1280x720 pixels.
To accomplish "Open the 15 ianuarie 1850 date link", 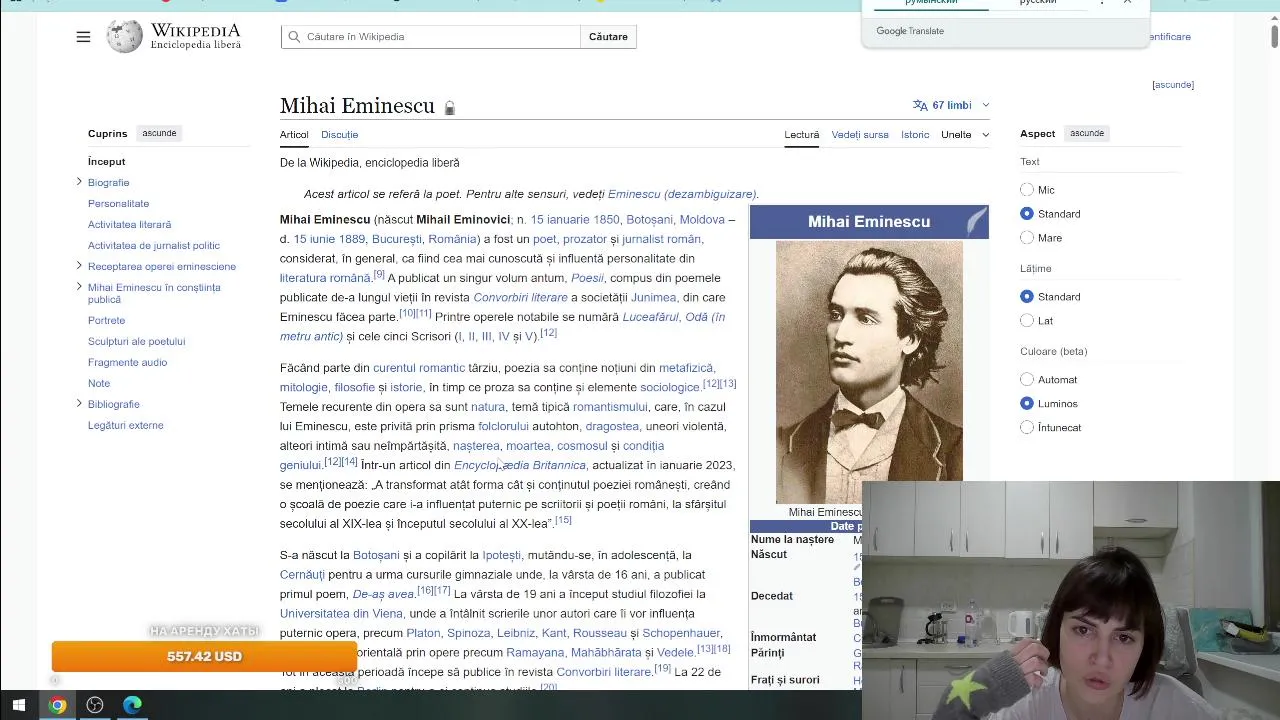I will click(x=575, y=220).
